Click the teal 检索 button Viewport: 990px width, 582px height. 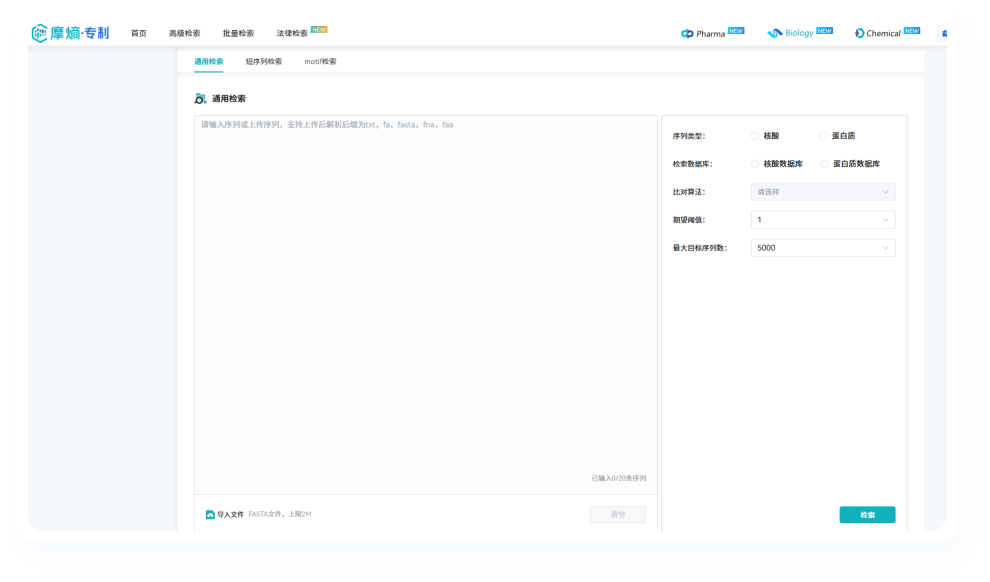(867, 514)
